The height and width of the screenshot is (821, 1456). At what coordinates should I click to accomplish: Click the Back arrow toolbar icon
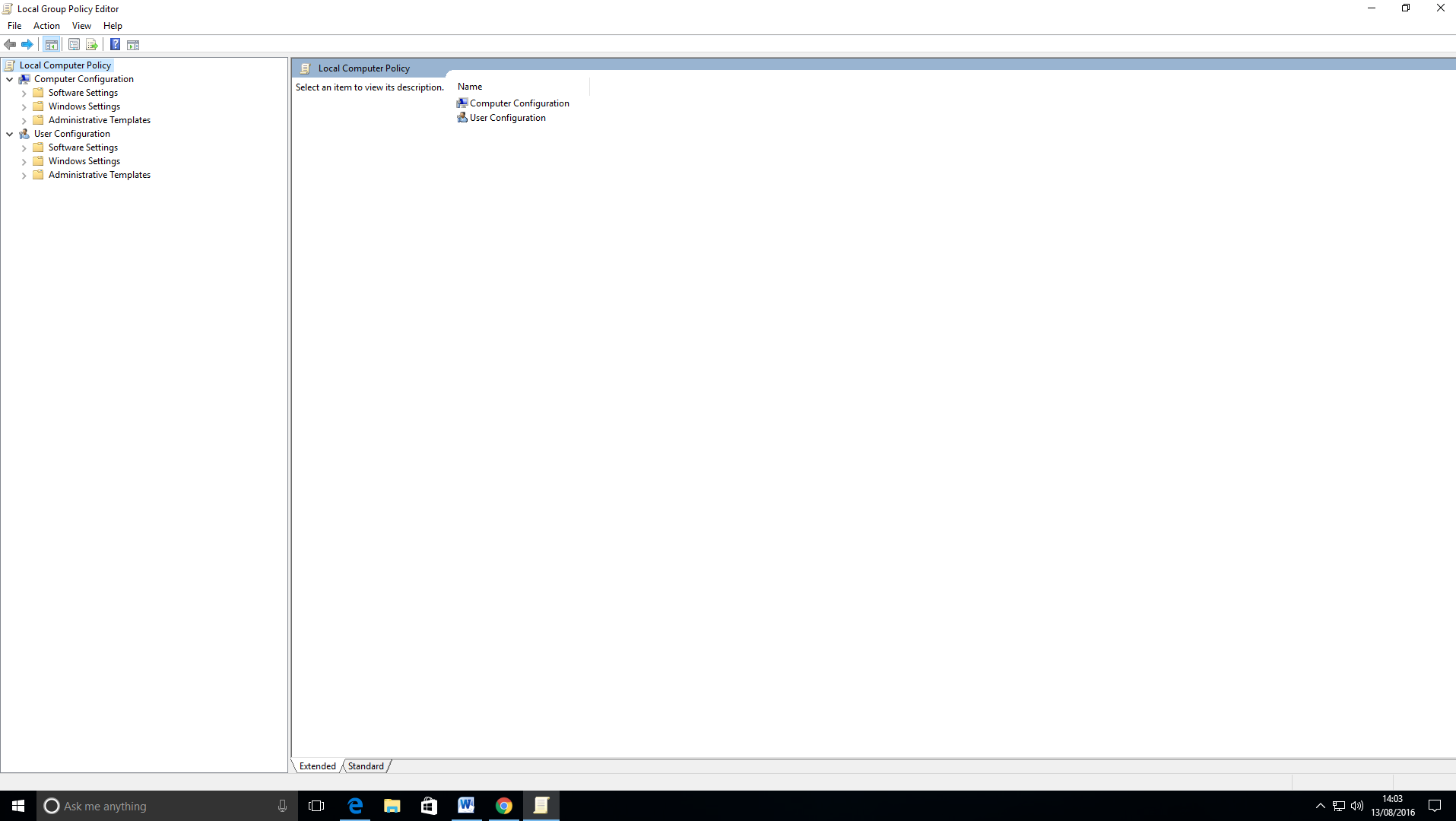pos(10,45)
